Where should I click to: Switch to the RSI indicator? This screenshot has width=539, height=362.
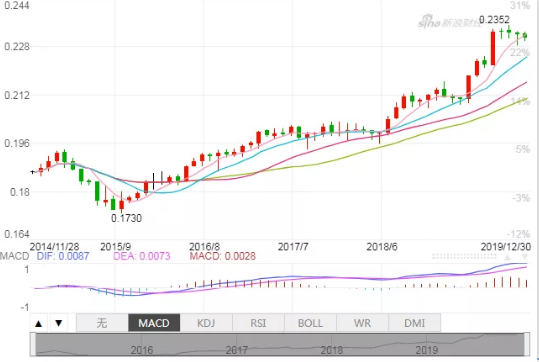click(x=258, y=323)
